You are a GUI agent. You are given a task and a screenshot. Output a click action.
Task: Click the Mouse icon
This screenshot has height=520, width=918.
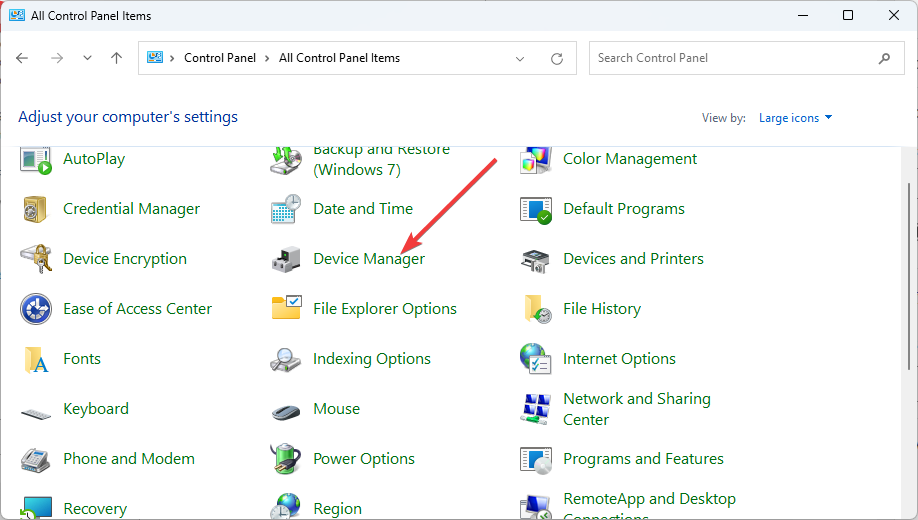click(286, 412)
